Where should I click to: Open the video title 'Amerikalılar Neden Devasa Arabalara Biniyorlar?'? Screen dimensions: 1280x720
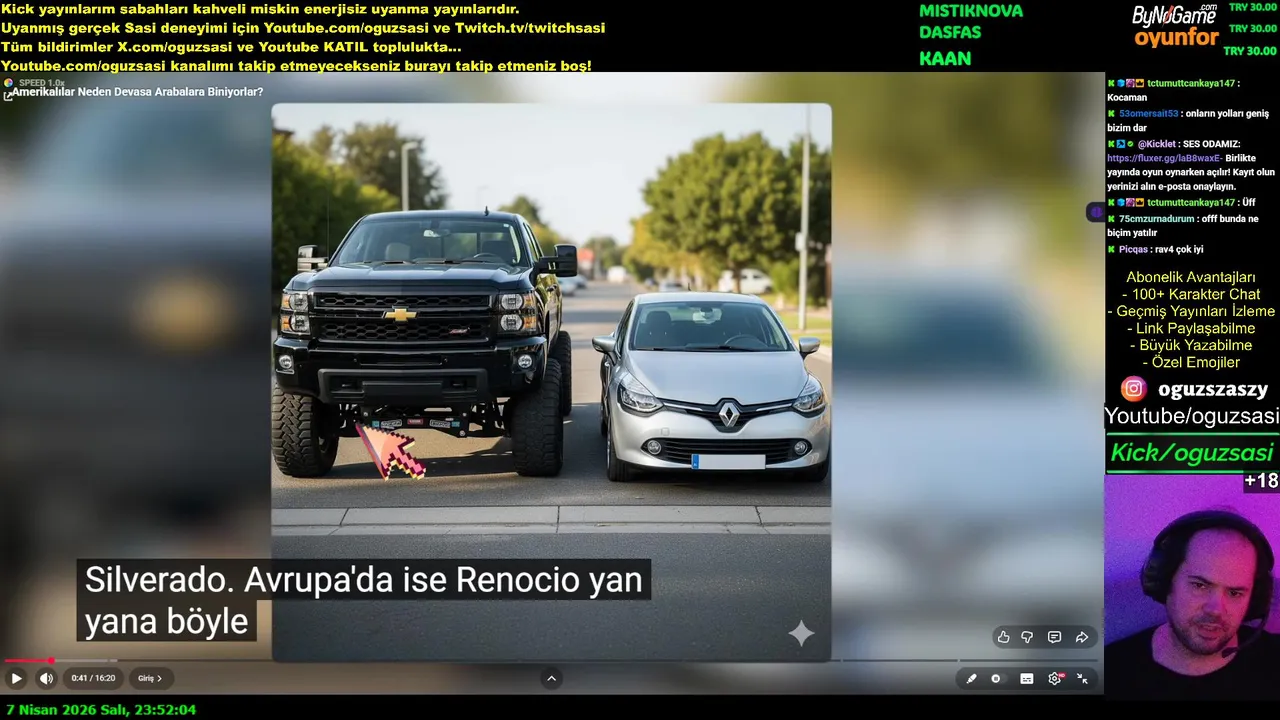click(138, 92)
